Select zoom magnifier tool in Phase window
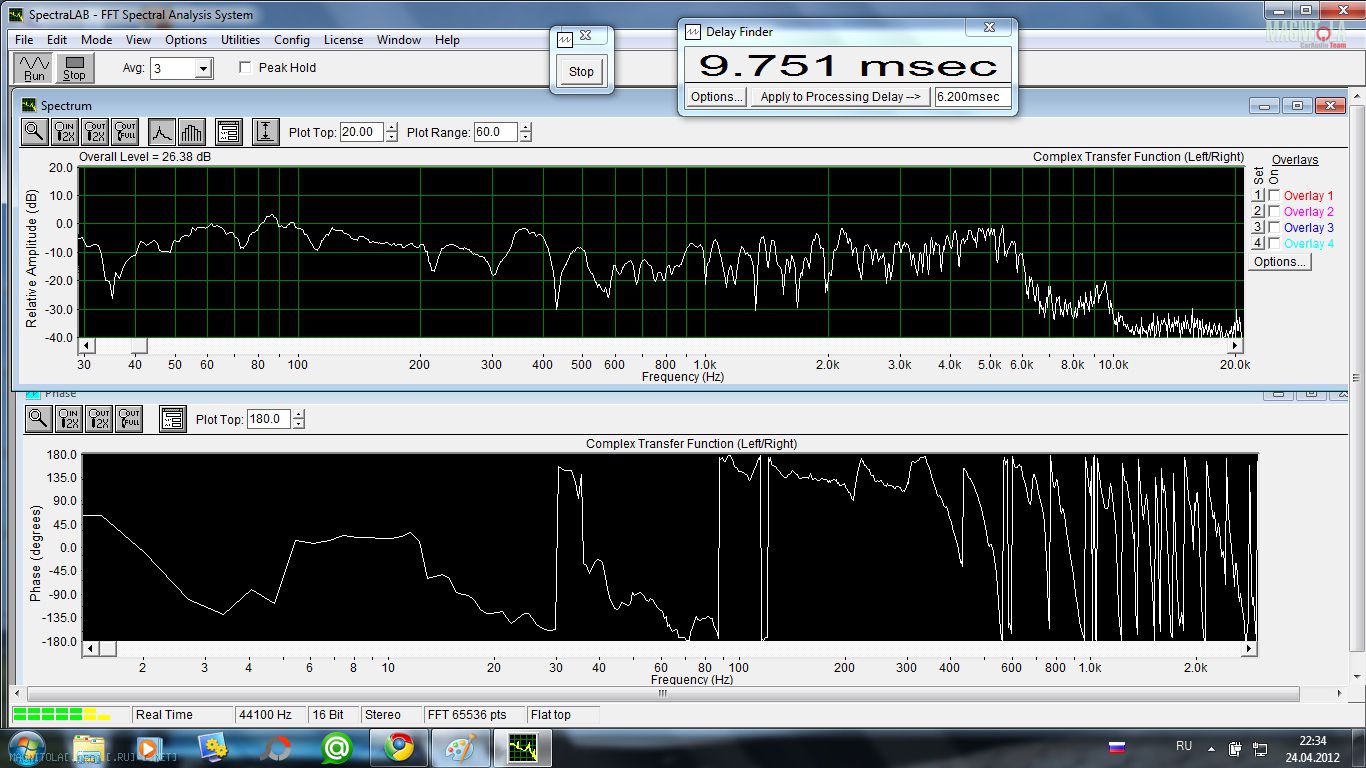This screenshot has height=768, width=1366. pyautogui.click(x=38, y=419)
